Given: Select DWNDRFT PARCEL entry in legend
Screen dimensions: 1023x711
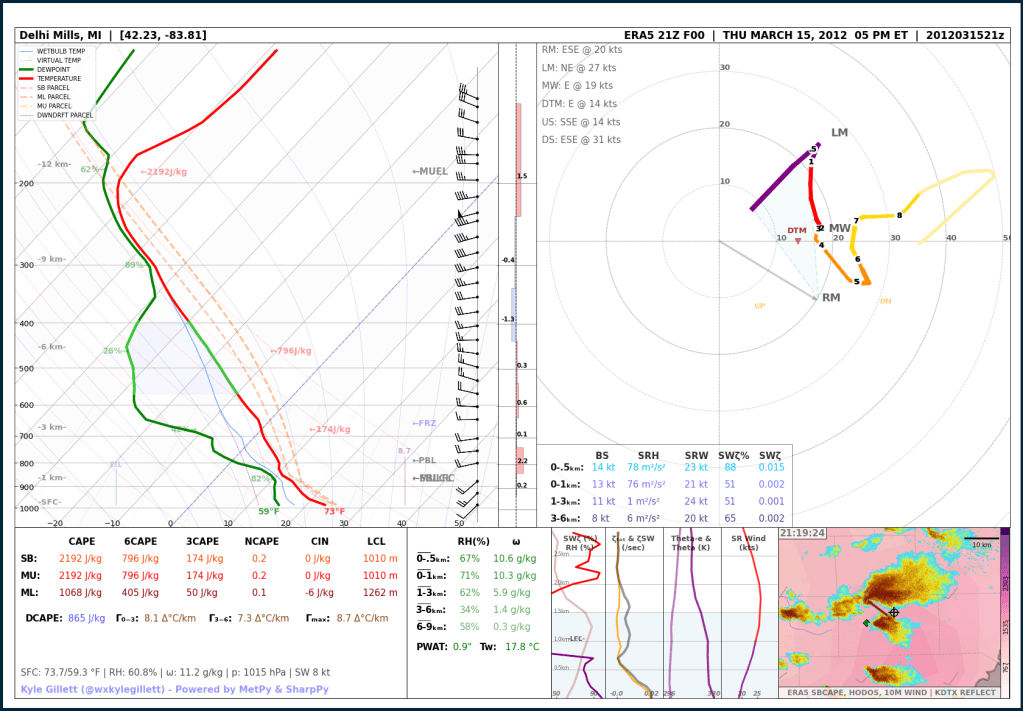Looking at the screenshot, I should click(x=65, y=115).
